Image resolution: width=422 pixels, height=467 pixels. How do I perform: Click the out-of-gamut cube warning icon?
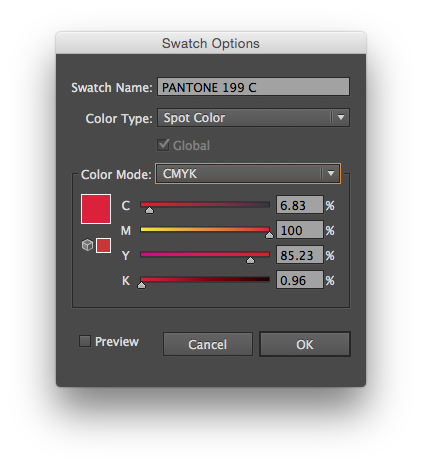pyautogui.click(x=87, y=245)
